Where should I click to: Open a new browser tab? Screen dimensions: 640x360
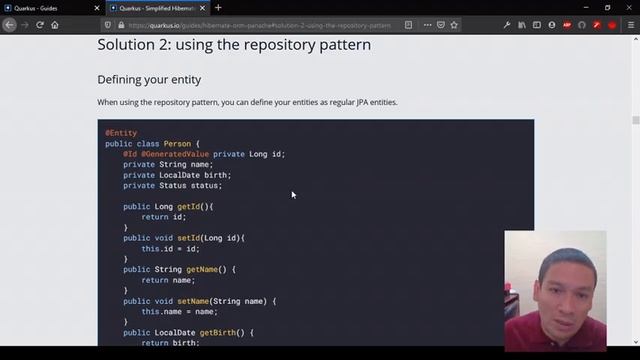(x=218, y=8)
